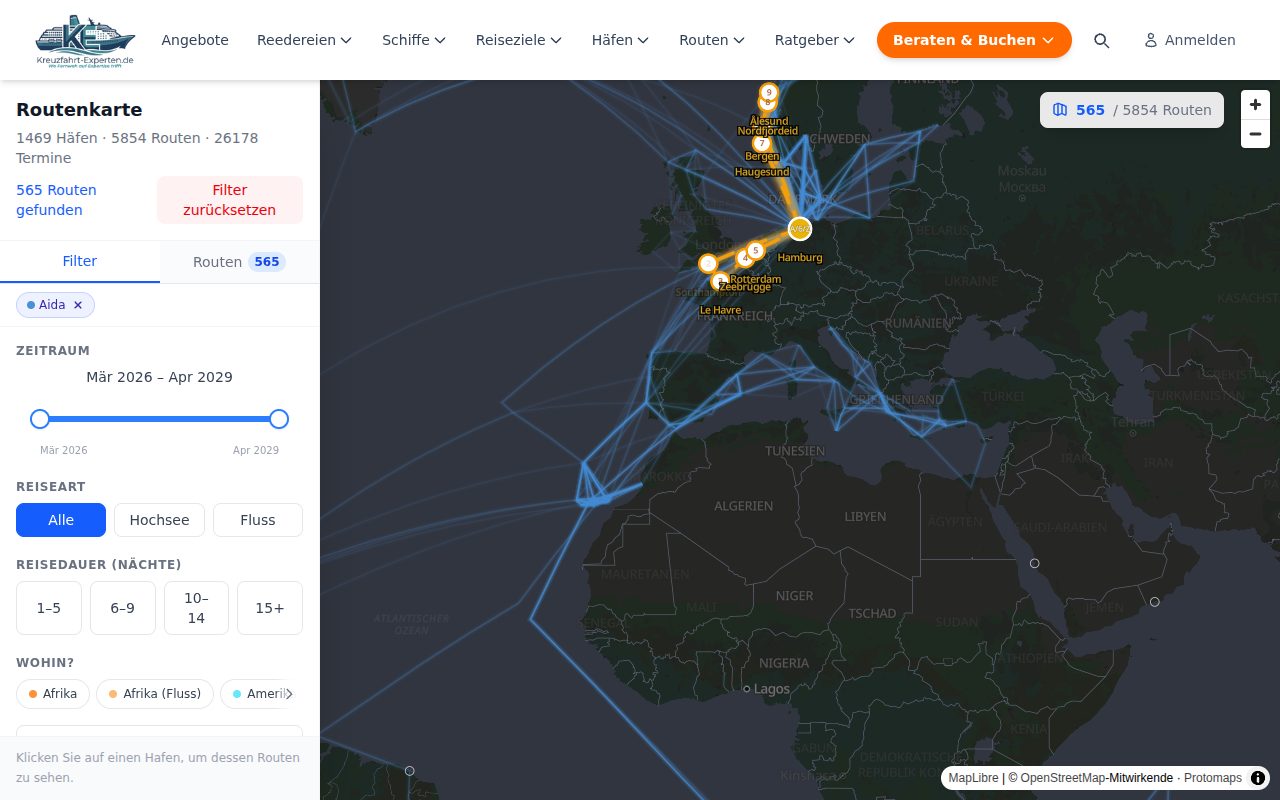Select port marker 9 at top of route
Viewport: 1280px width, 800px height.
point(768,91)
